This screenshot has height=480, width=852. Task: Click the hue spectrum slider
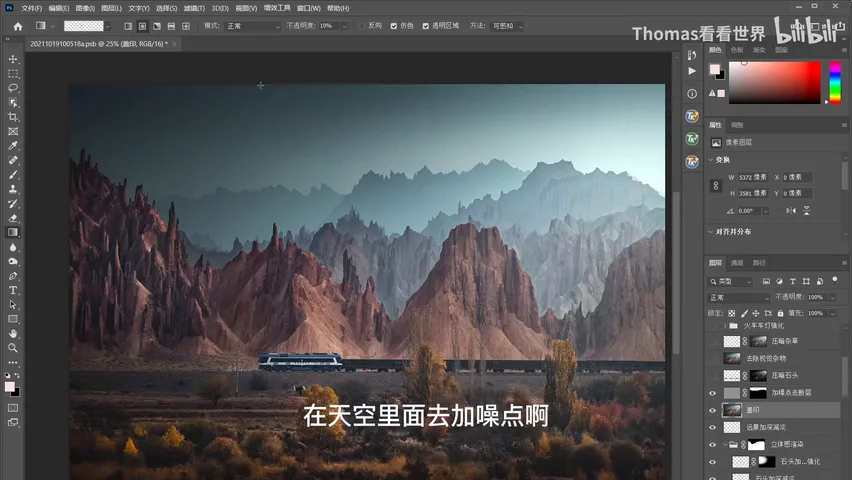(x=835, y=82)
